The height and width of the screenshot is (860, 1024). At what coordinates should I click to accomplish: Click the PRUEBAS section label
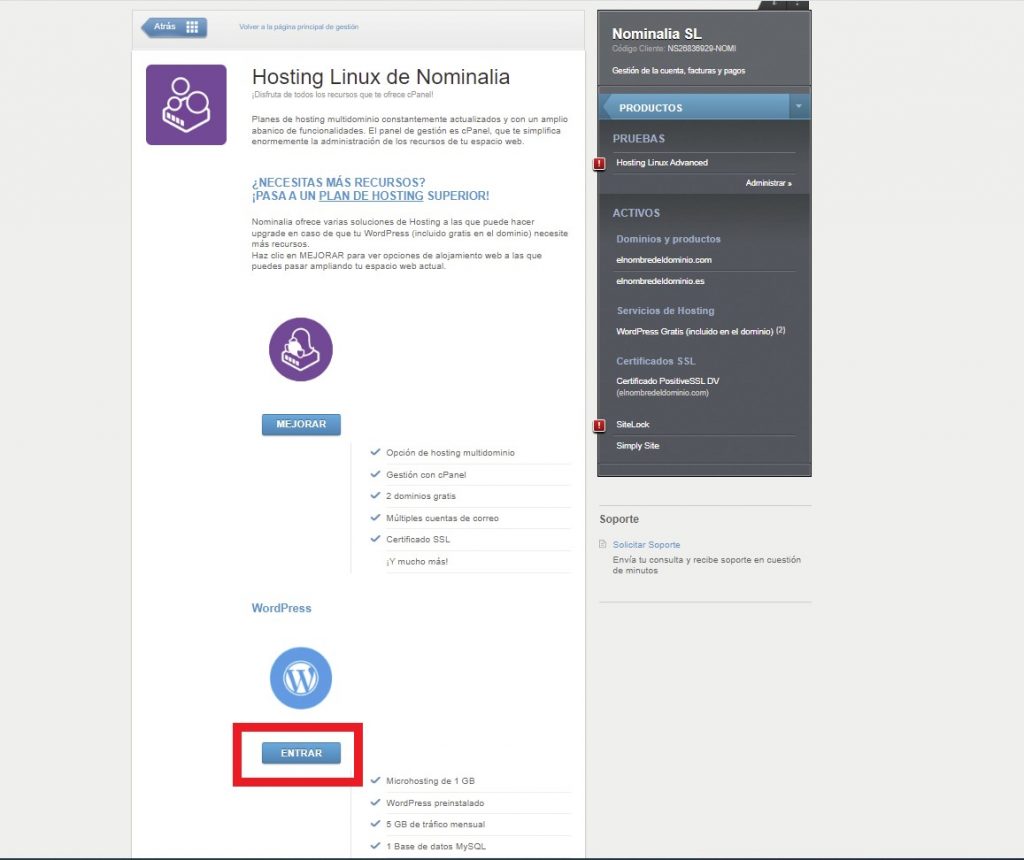click(x=639, y=138)
